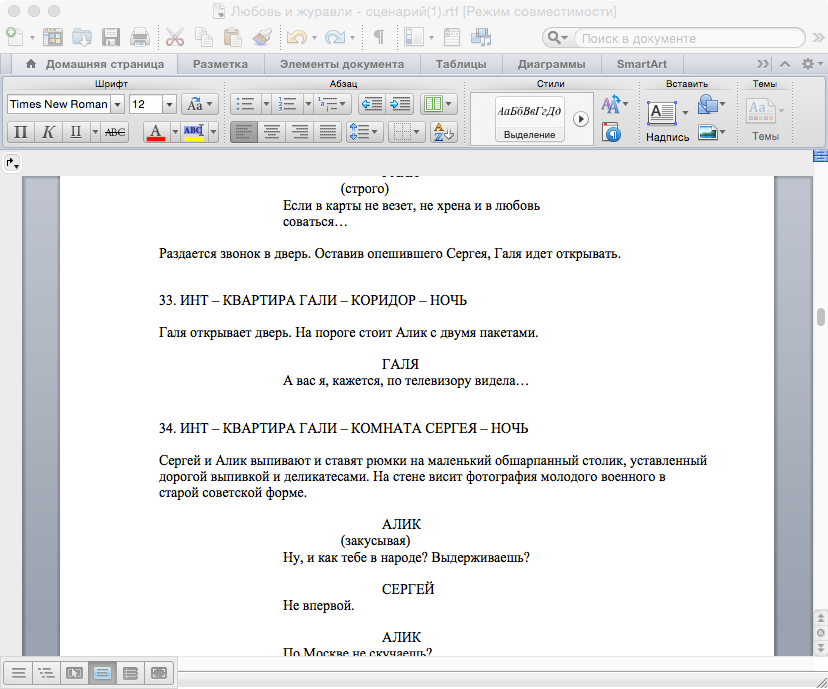The height and width of the screenshot is (689, 828).
Task: Click the Print icon in toolbar
Action: coord(140,38)
